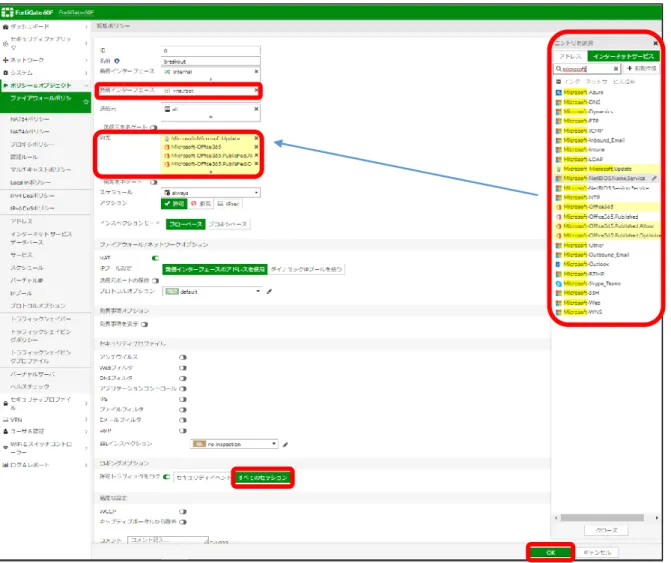This screenshot has height=563, width=671.
Task: Edit the protocol options pencil icon
Action: tap(269, 292)
